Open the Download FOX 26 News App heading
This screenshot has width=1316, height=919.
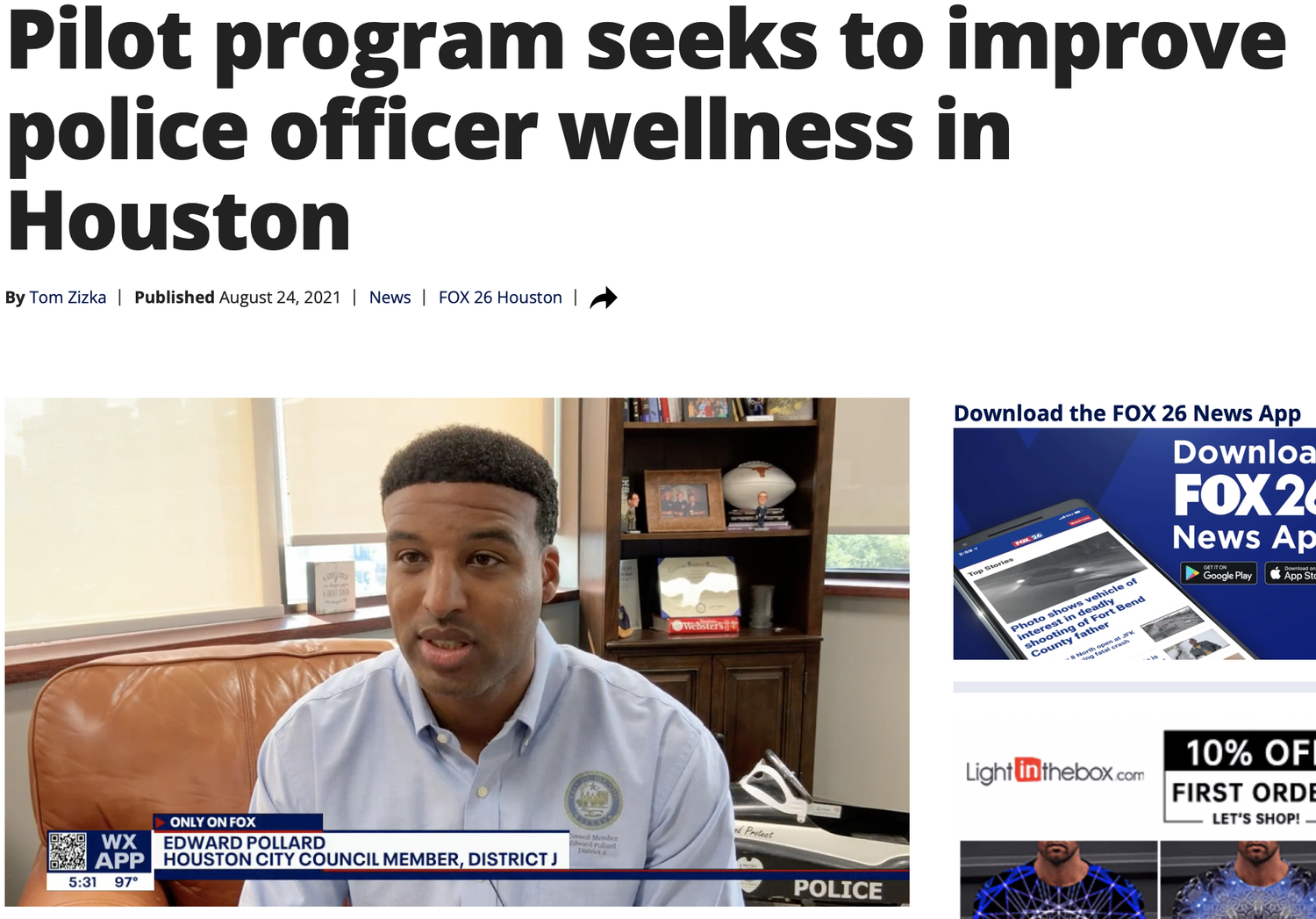1126,413
